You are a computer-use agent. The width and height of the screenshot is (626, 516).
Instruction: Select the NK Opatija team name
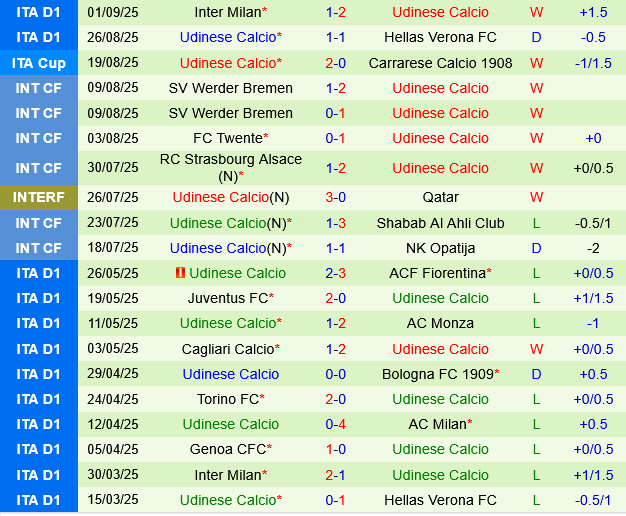coord(440,248)
